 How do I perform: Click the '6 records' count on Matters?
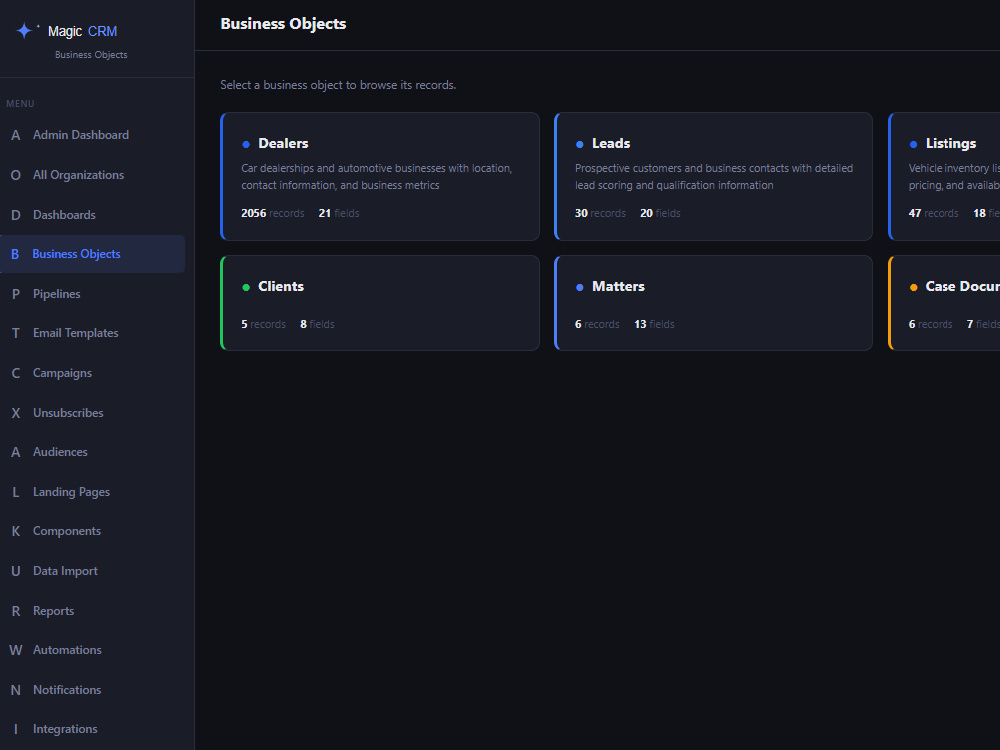coord(597,325)
